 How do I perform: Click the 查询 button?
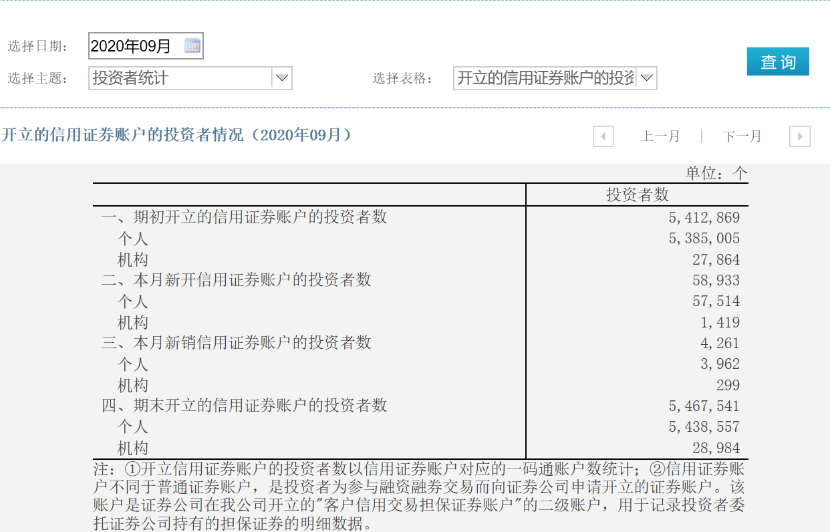(x=778, y=61)
